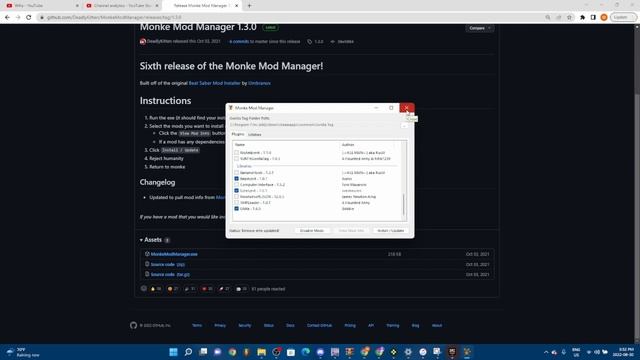Click the folder path browse button
This screenshot has width=640, height=360.
click(404, 125)
